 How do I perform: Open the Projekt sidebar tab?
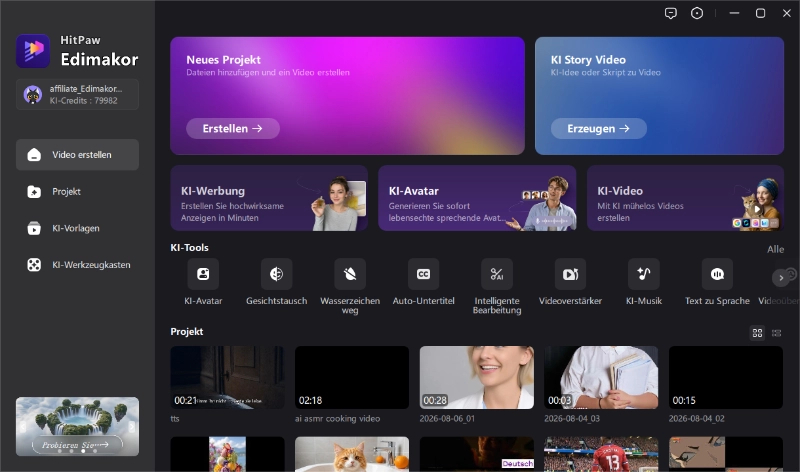pos(78,191)
